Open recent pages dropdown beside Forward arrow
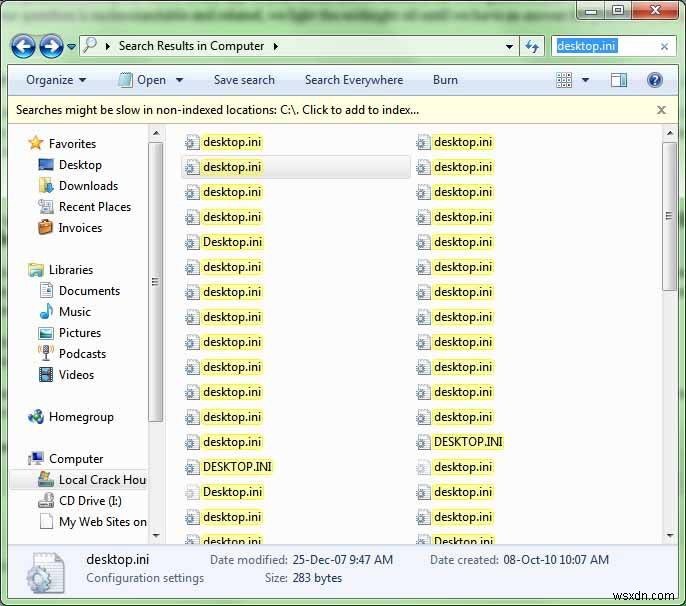The image size is (686, 606). (71, 46)
